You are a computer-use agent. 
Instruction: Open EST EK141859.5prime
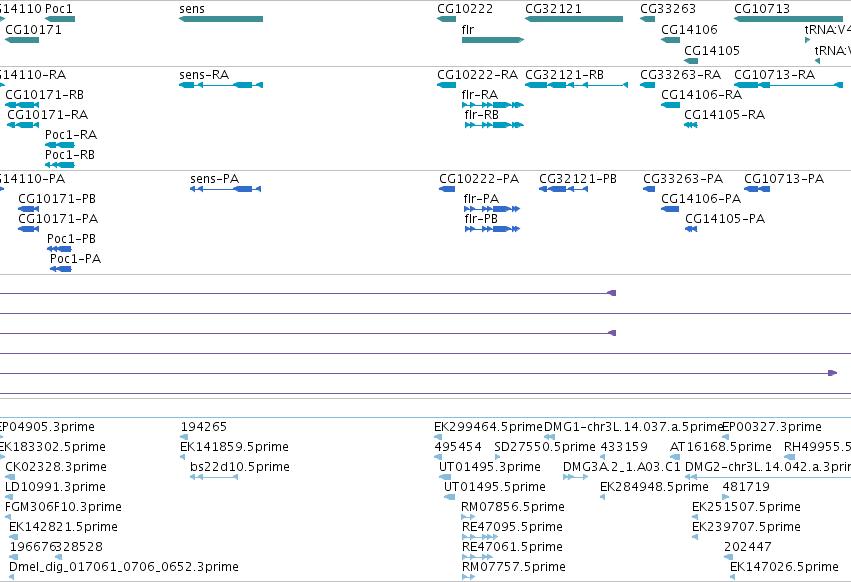[234, 447]
